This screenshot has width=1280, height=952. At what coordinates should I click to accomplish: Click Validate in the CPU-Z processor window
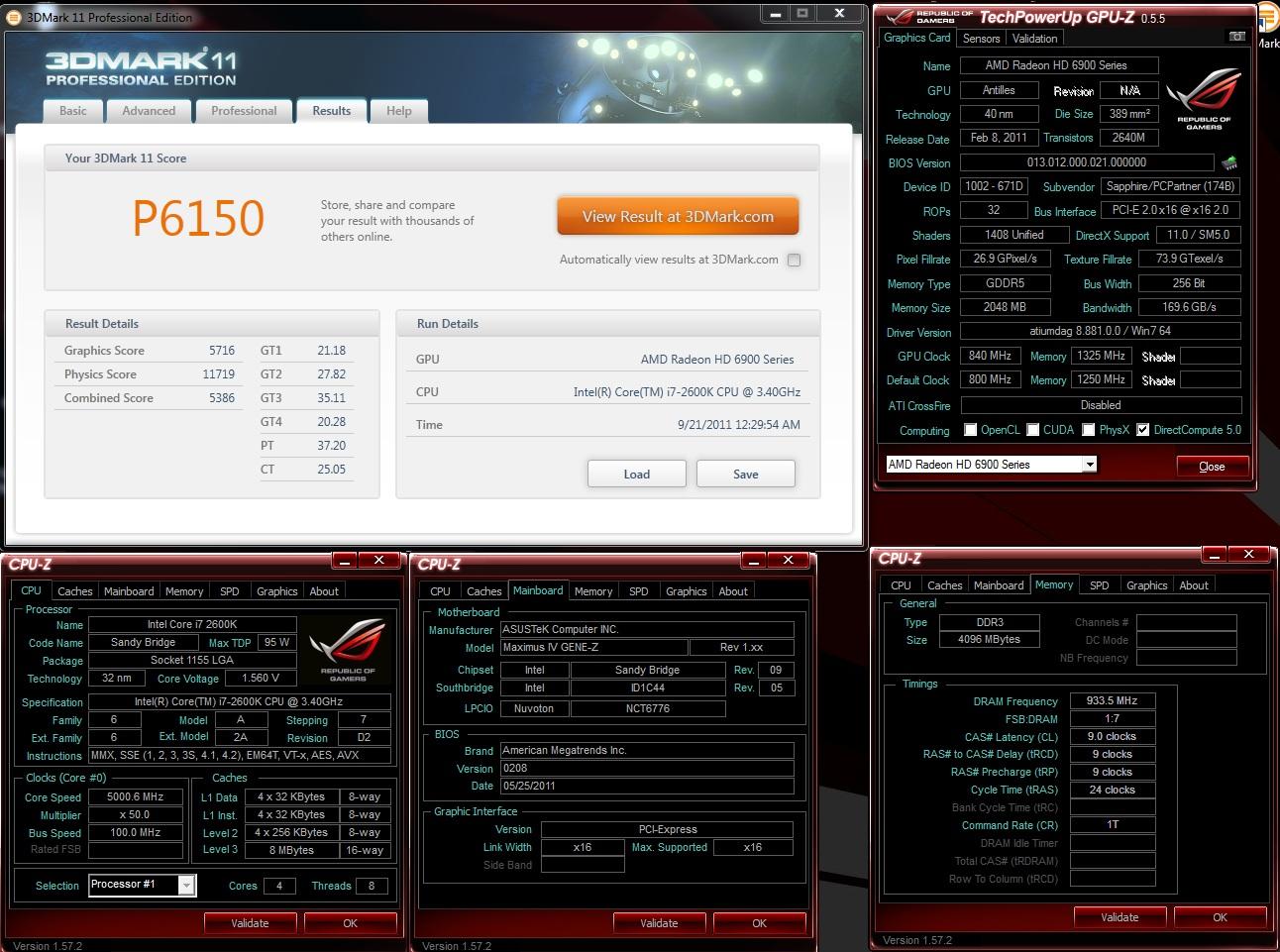250,923
